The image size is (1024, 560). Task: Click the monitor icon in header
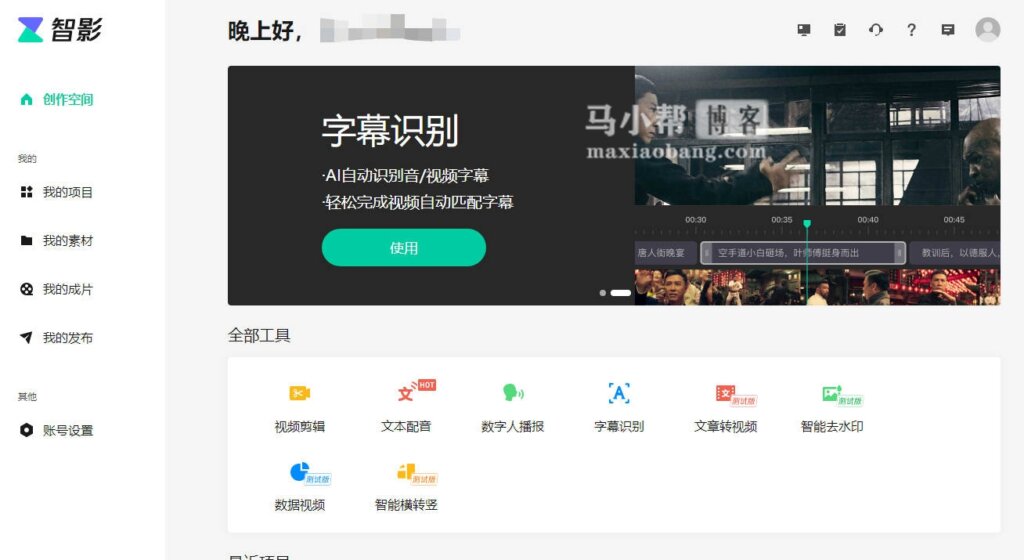click(804, 29)
